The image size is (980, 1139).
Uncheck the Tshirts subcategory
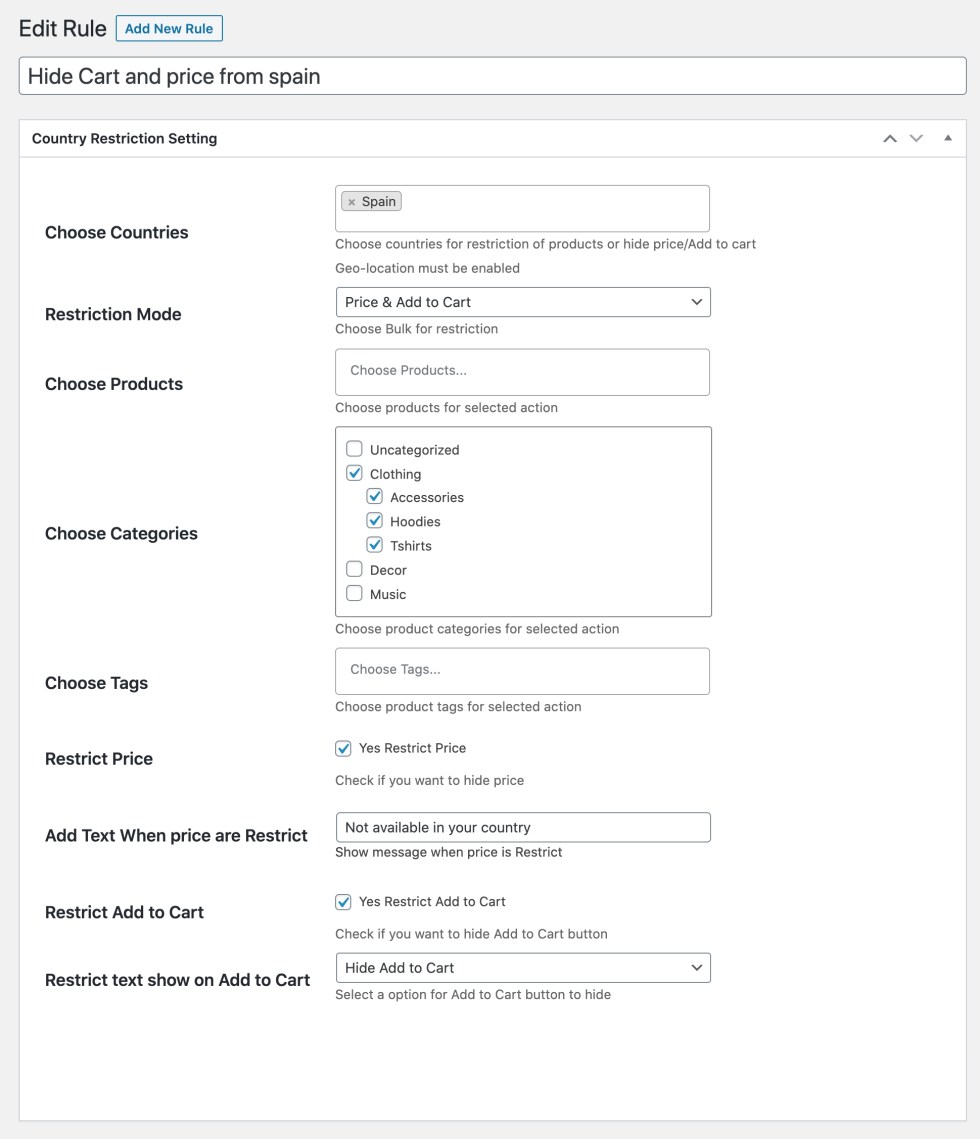(375, 545)
